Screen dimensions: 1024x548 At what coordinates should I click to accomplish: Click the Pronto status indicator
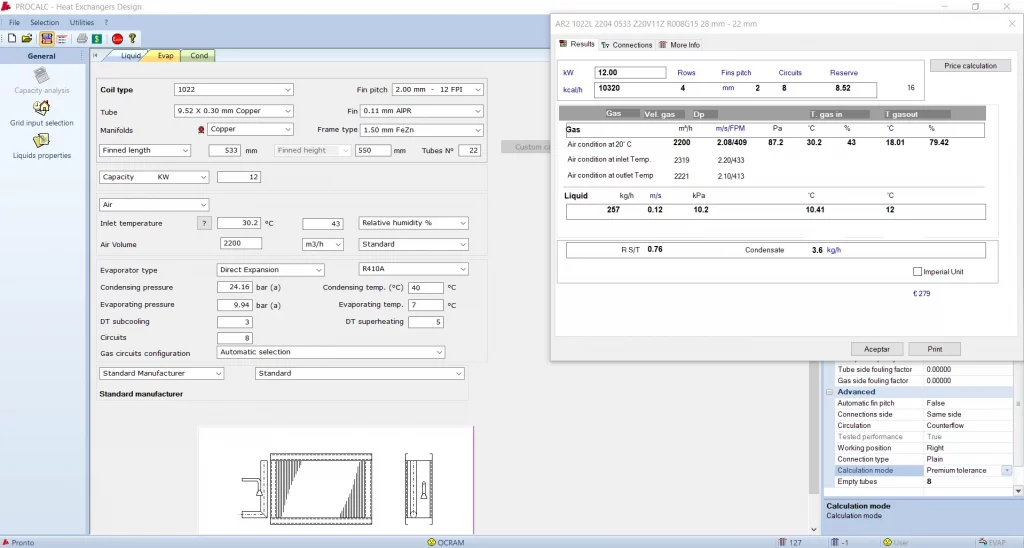(x=18, y=542)
